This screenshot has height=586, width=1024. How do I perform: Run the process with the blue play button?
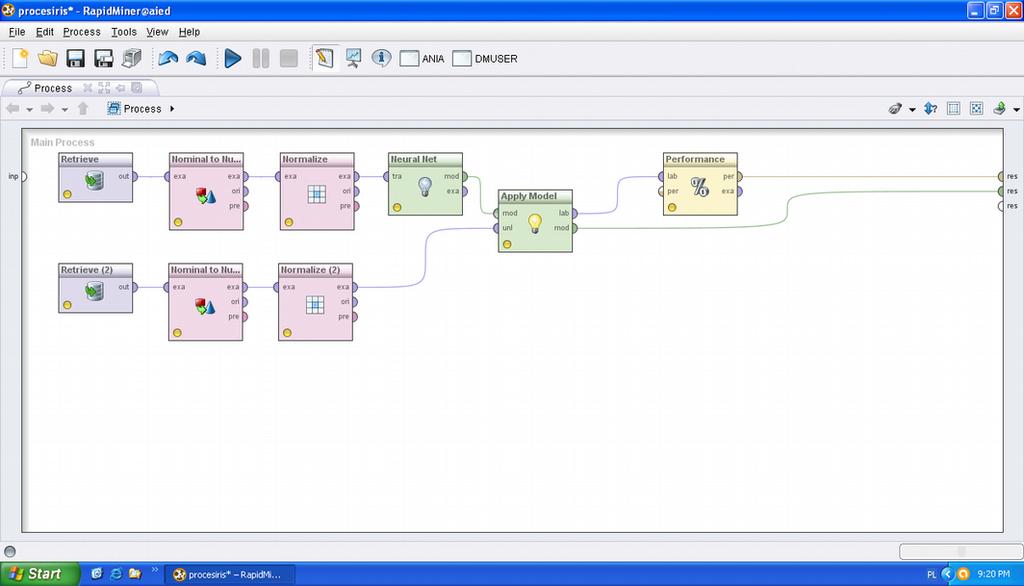click(232, 58)
